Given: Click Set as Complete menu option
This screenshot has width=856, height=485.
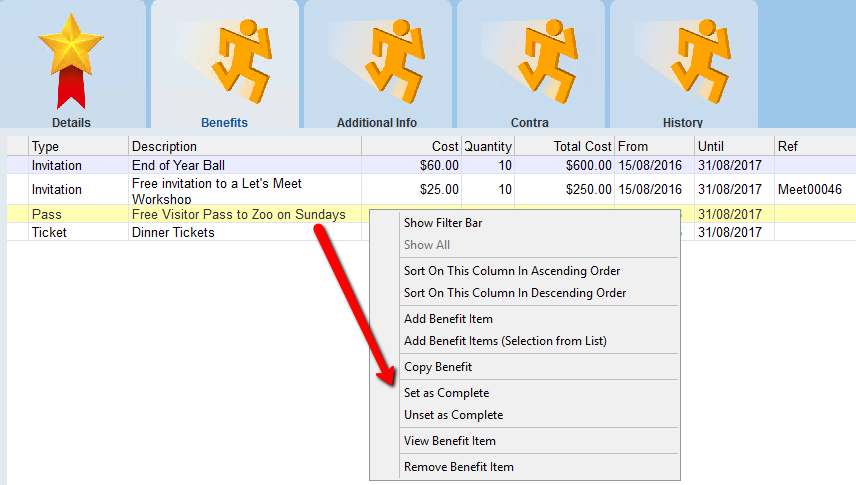Looking at the screenshot, I should coord(446,393).
